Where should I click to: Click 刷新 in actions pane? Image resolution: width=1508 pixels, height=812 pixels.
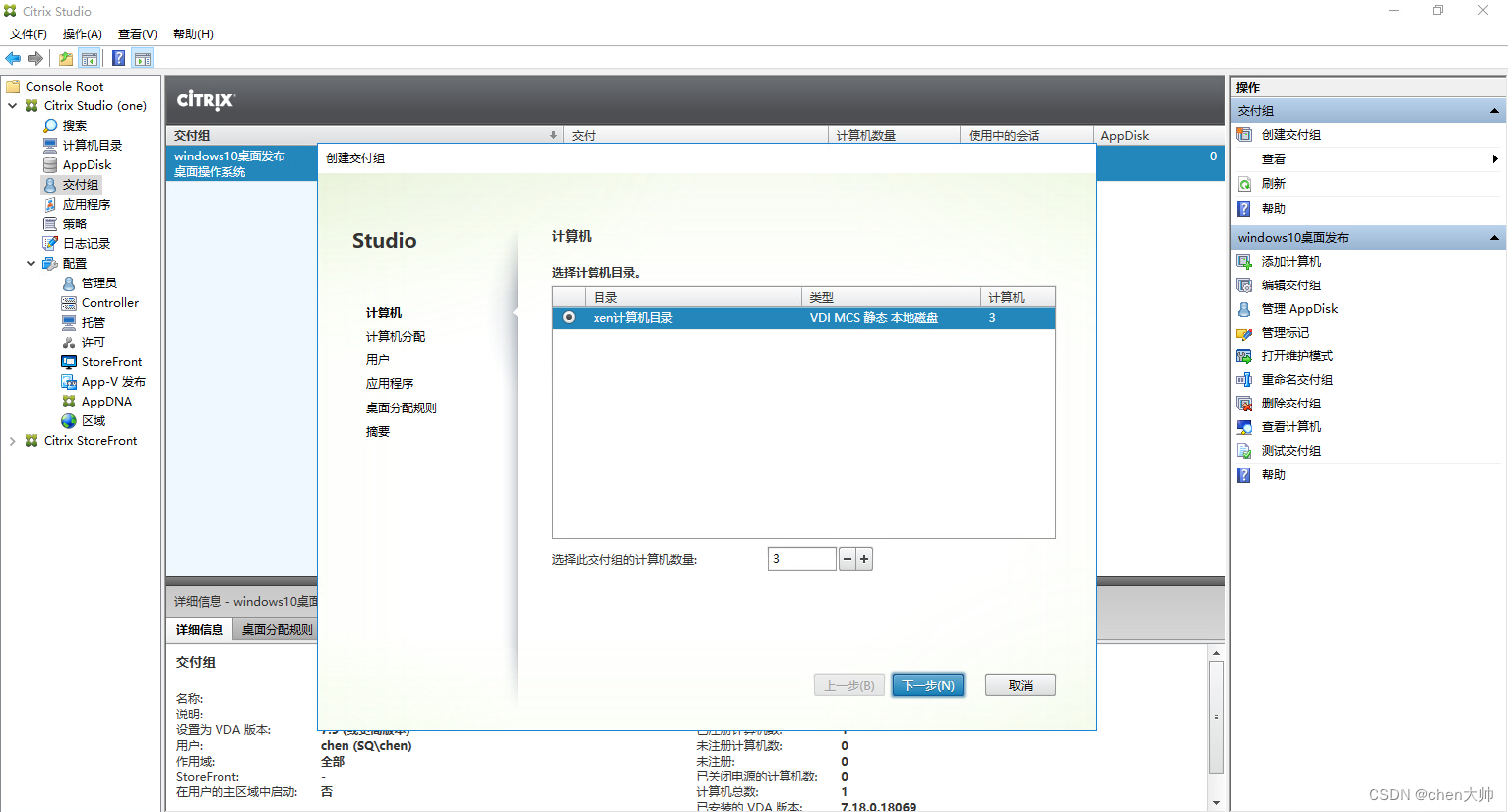point(1273,184)
